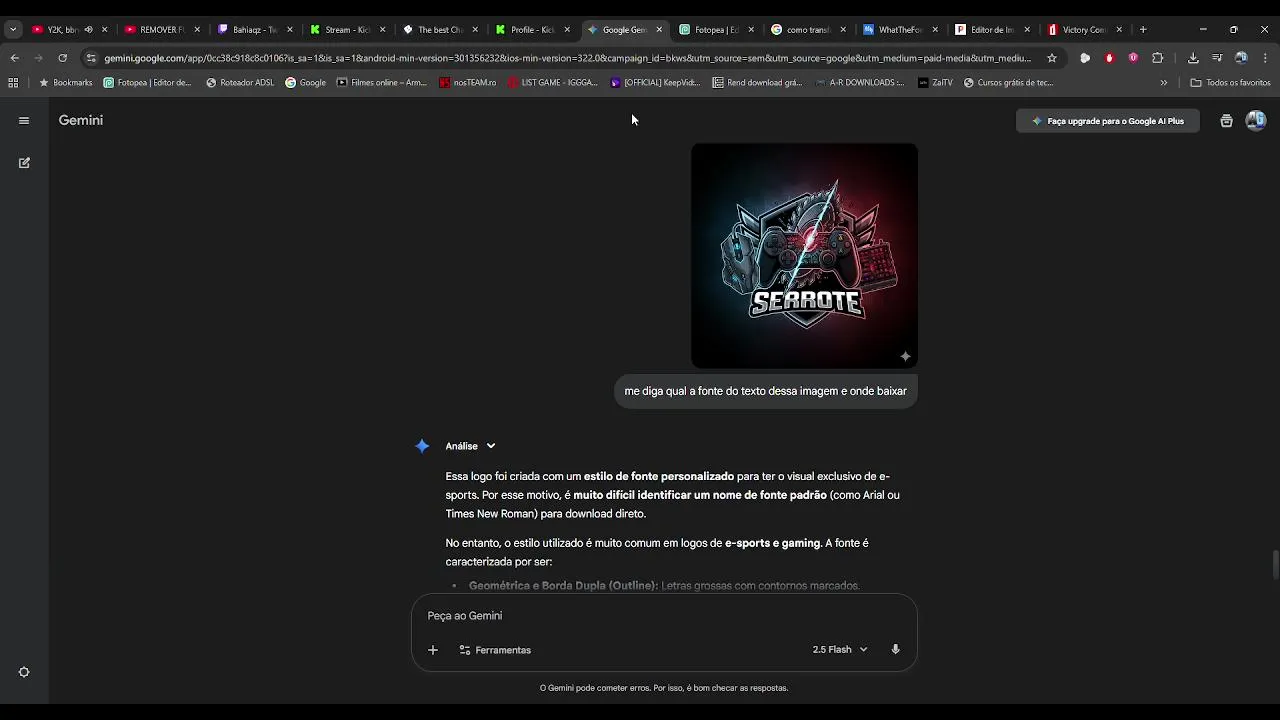Click the Gemini sparkle icon next to Análise

(x=422, y=446)
